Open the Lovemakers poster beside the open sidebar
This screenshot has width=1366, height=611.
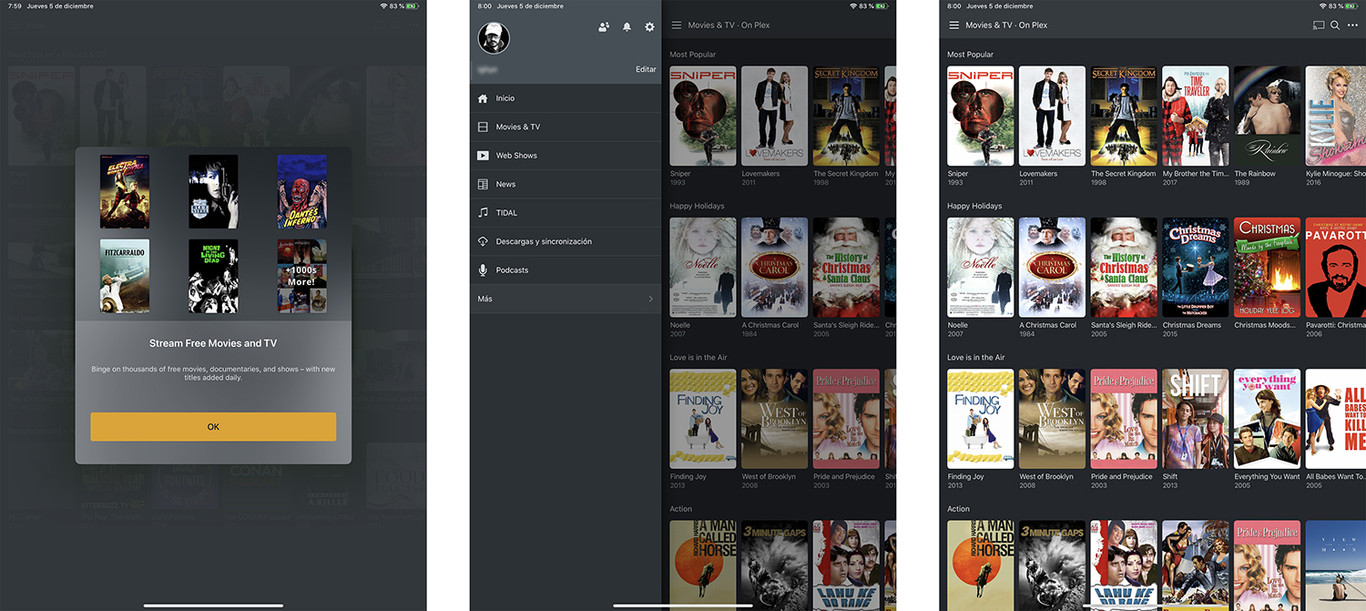[x=775, y=116]
